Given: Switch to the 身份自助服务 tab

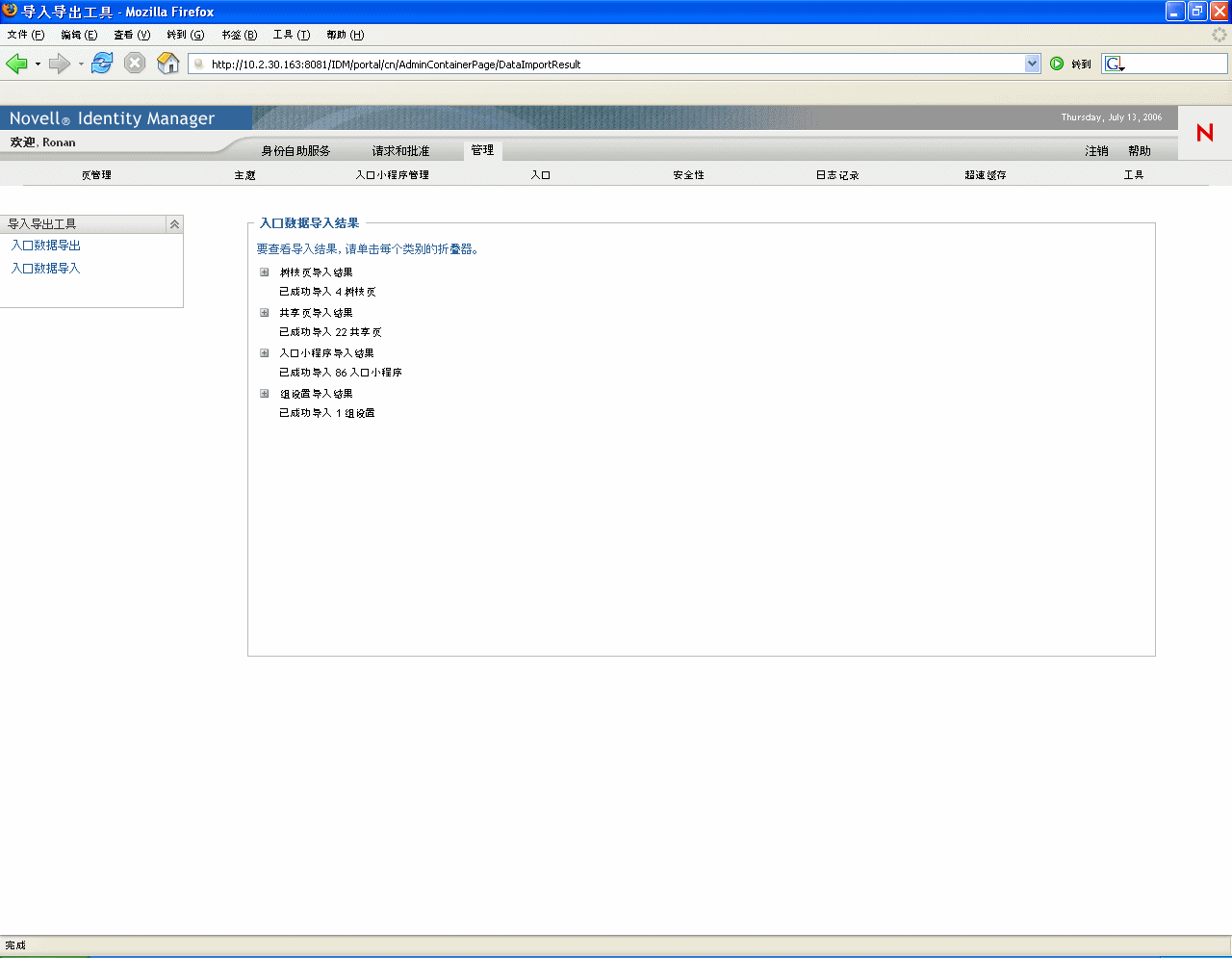Looking at the screenshot, I should pos(295,151).
